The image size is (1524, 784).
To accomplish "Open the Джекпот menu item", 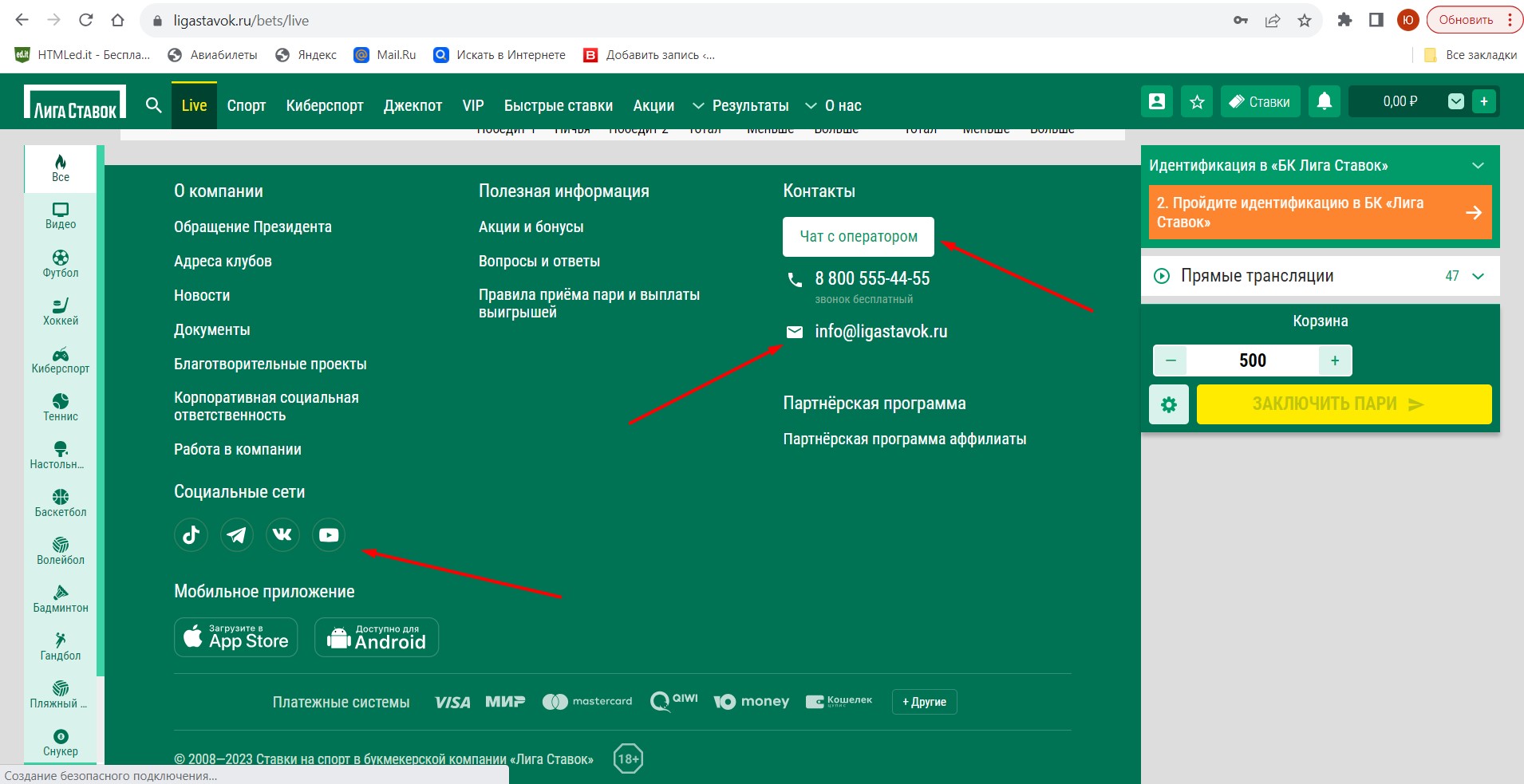I will tap(413, 105).
